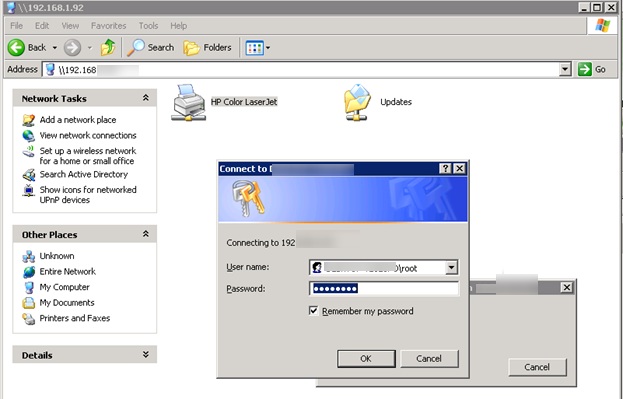Click inside the Password field

tap(384, 289)
